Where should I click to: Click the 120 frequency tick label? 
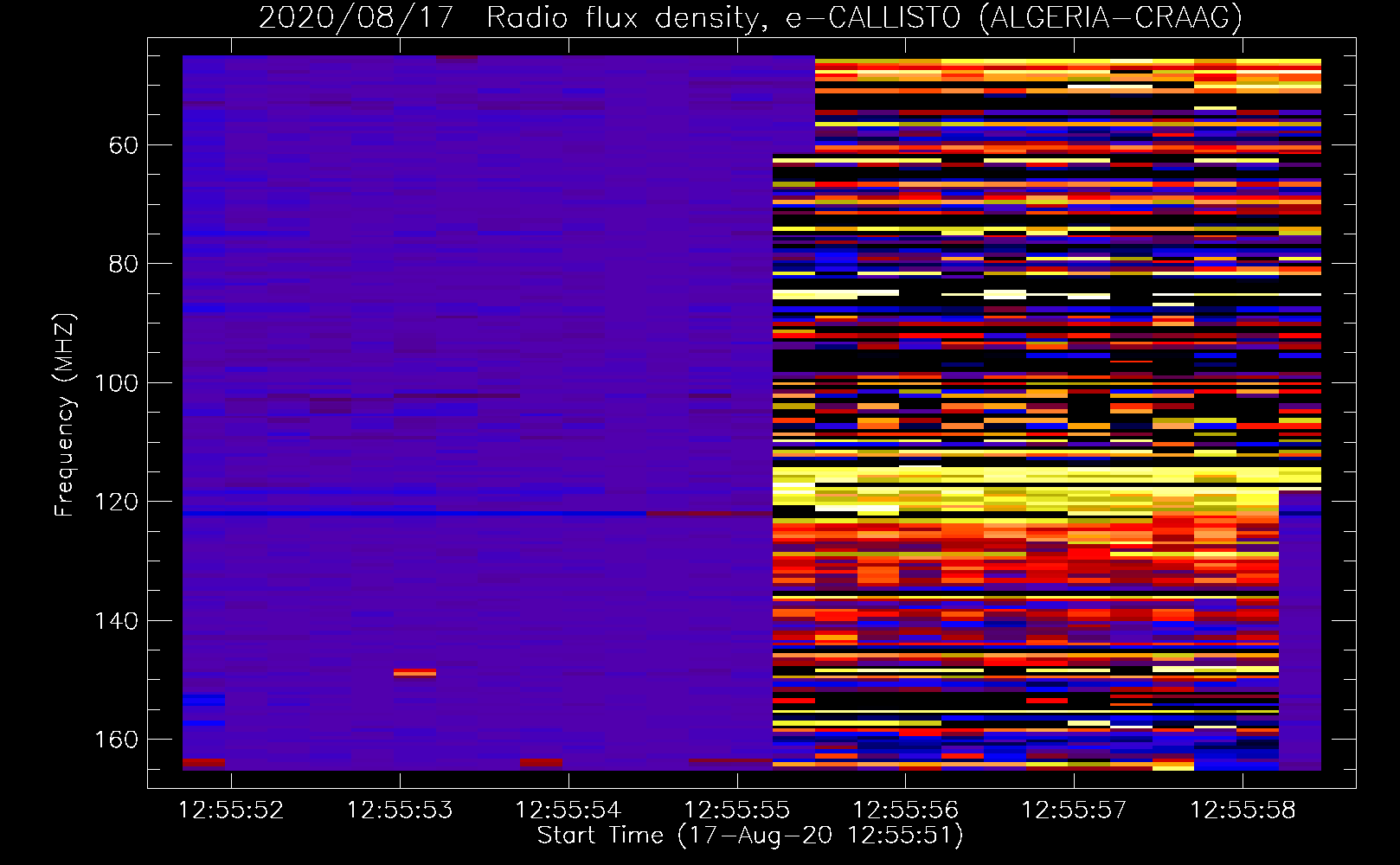tap(116, 502)
